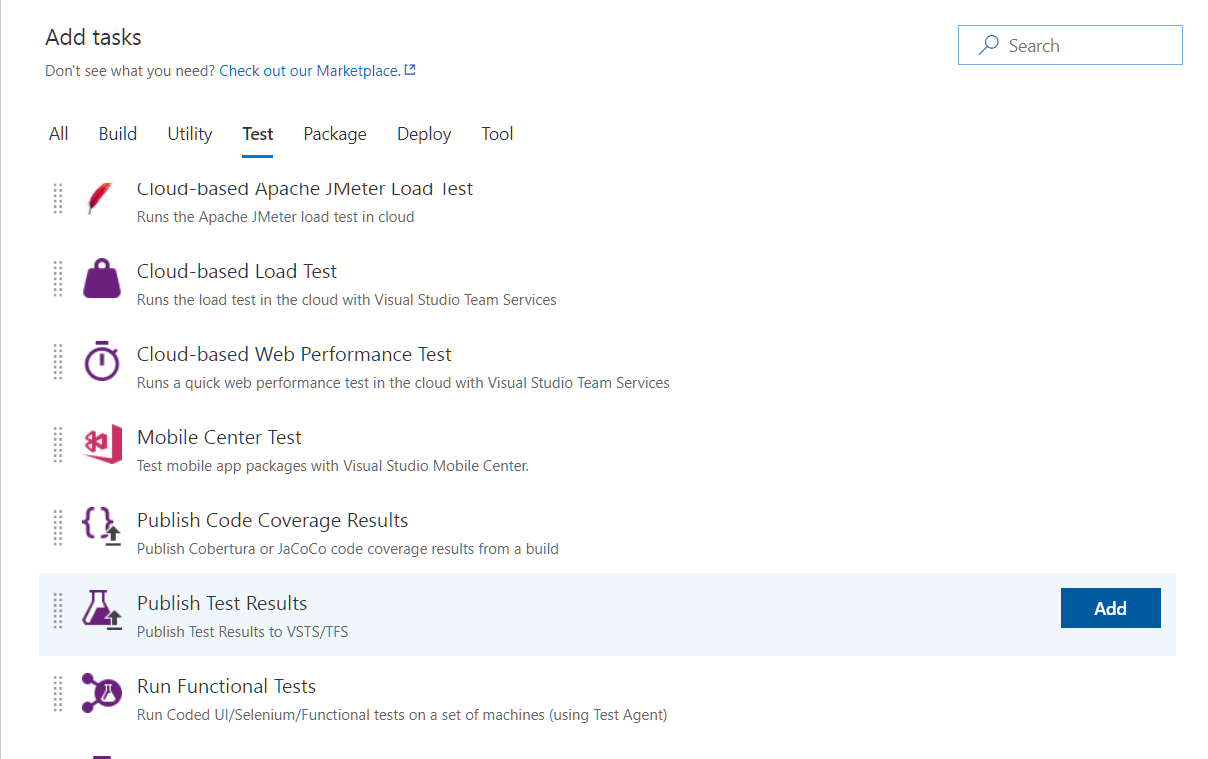
Task: Switch to the All tab
Action: [x=59, y=134]
